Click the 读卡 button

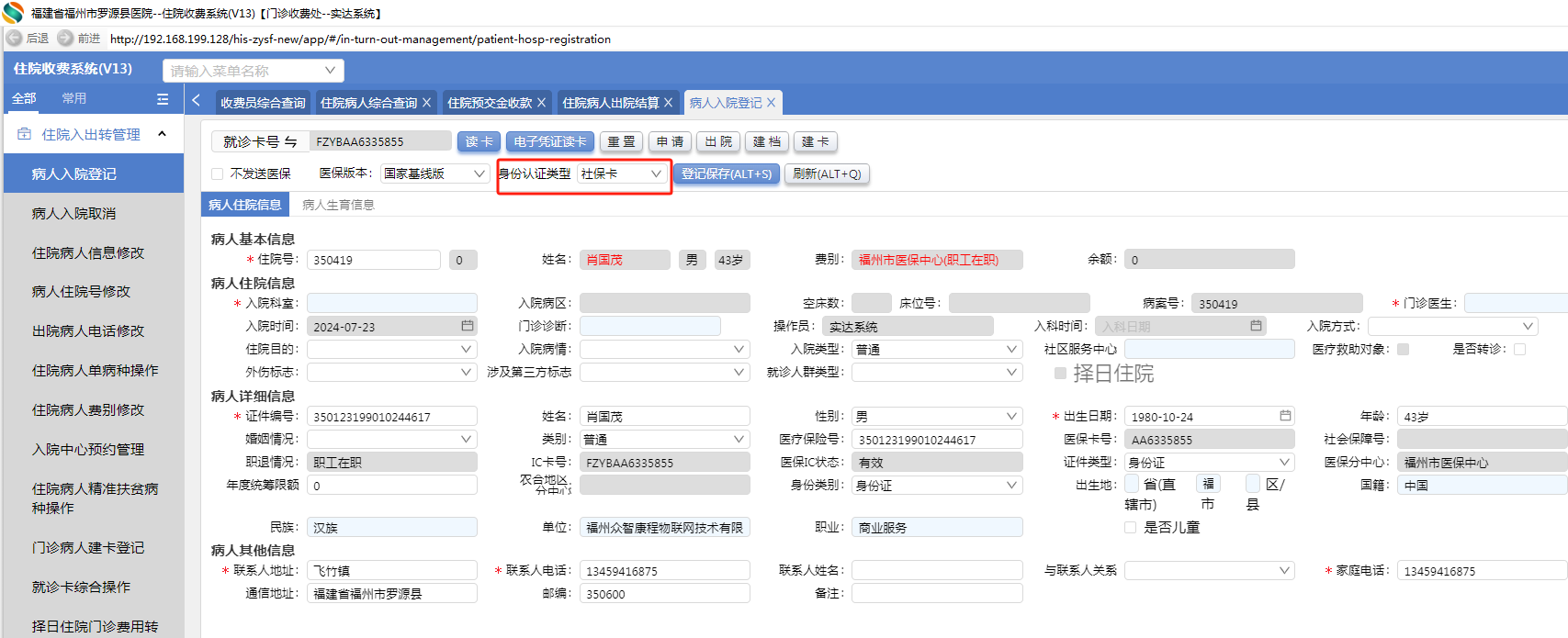coord(479,141)
